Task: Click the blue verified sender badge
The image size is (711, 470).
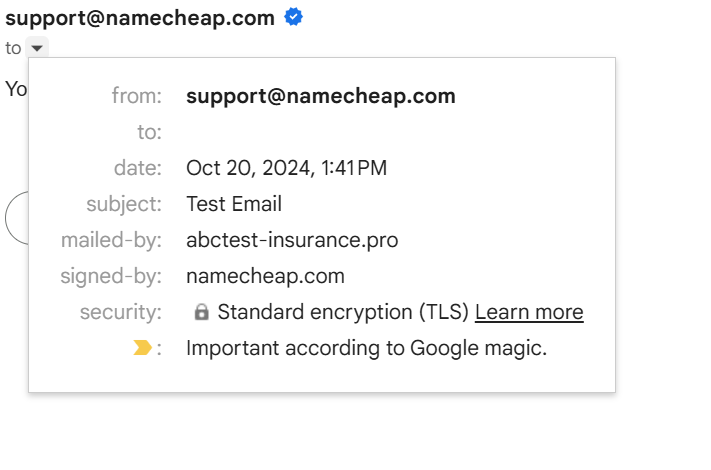Action: tap(294, 17)
